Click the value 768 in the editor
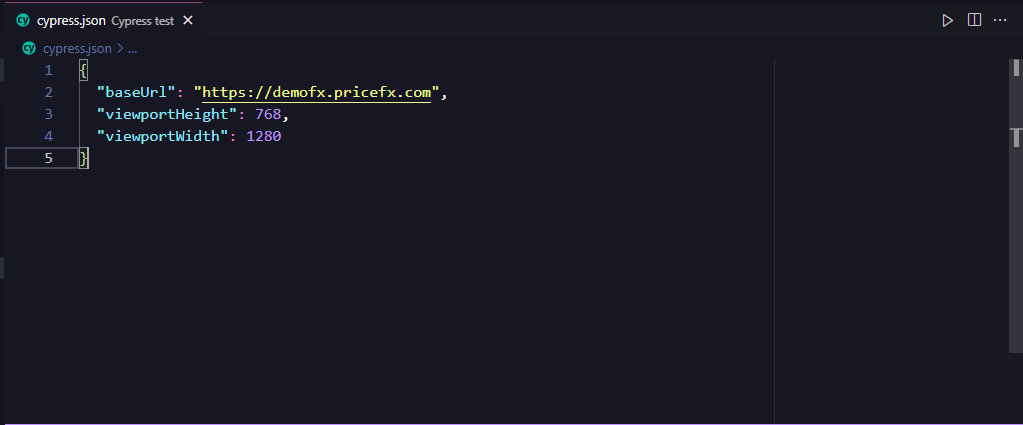Viewport: 1023px width, 425px height. [268, 114]
